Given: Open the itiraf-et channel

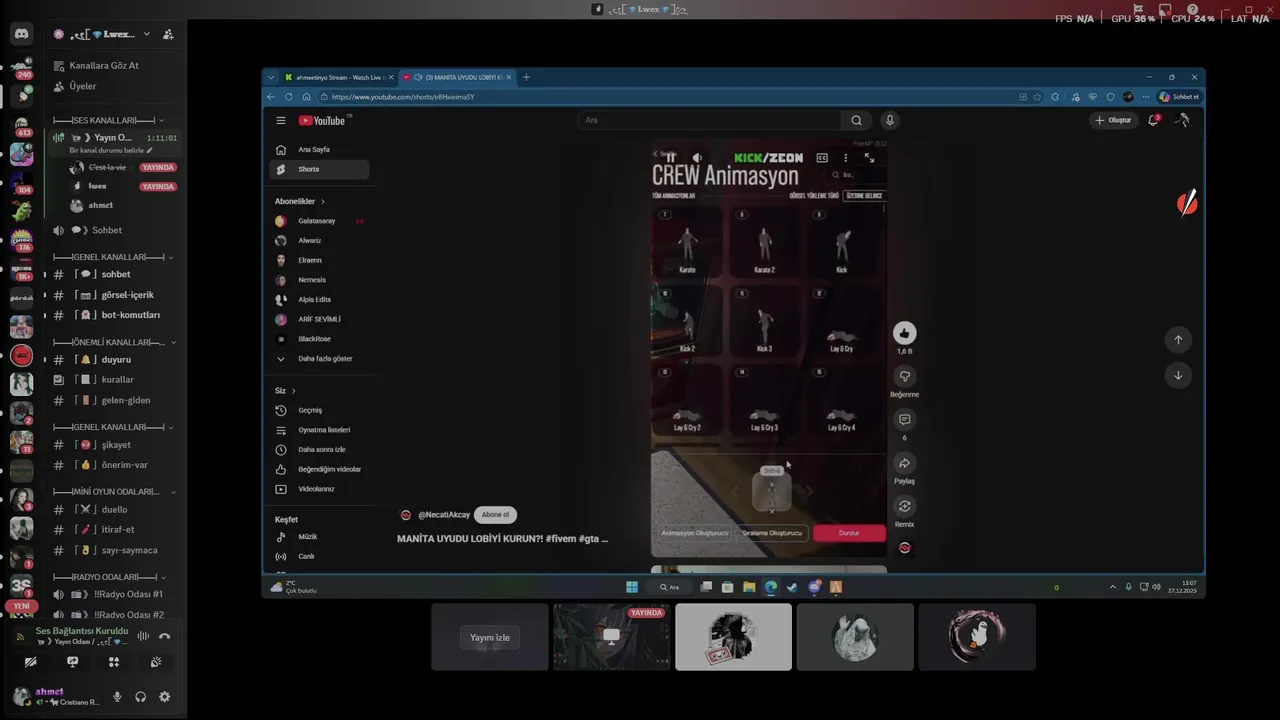Looking at the screenshot, I should 115,529.
